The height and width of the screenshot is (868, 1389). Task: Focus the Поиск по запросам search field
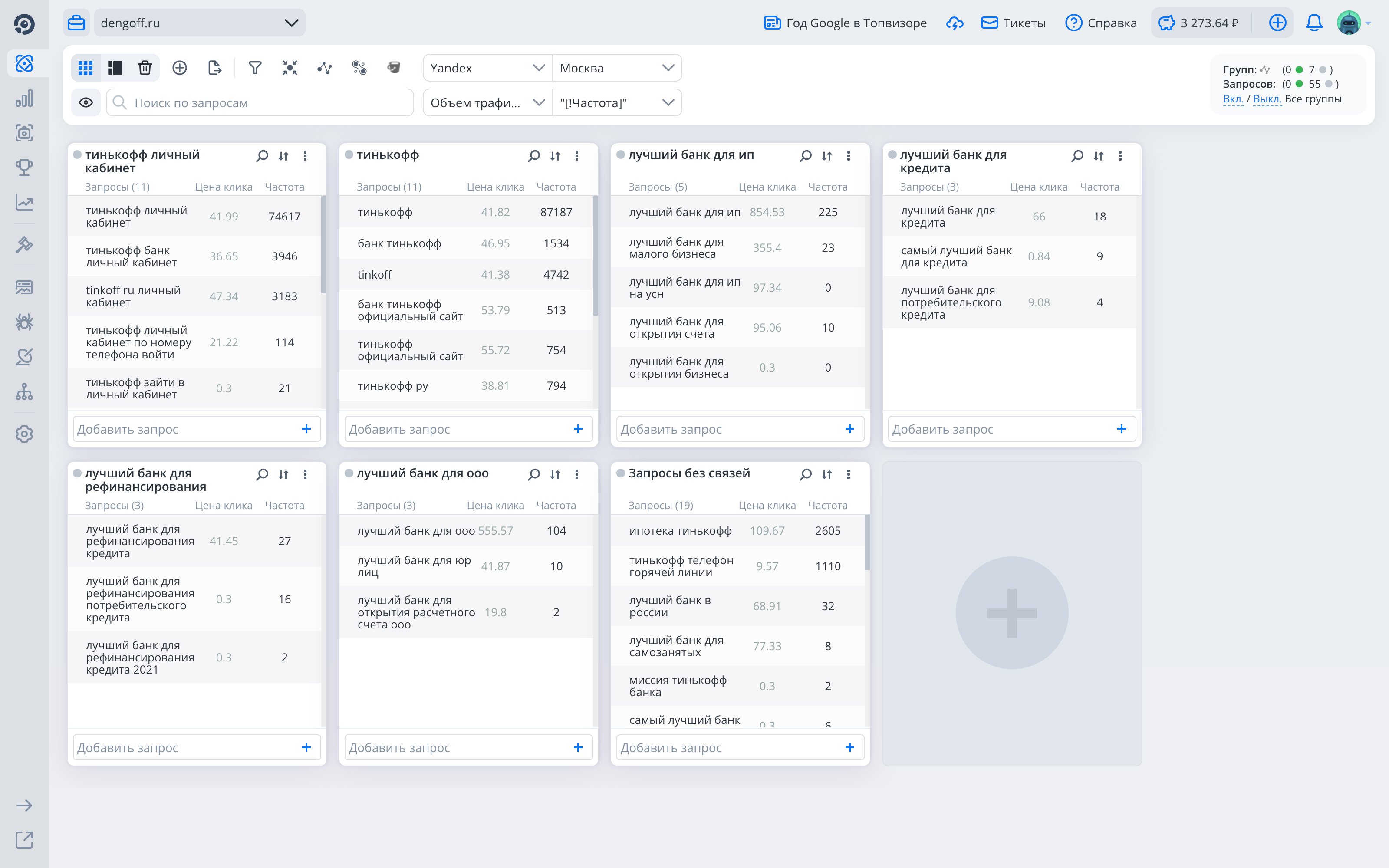point(260,102)
